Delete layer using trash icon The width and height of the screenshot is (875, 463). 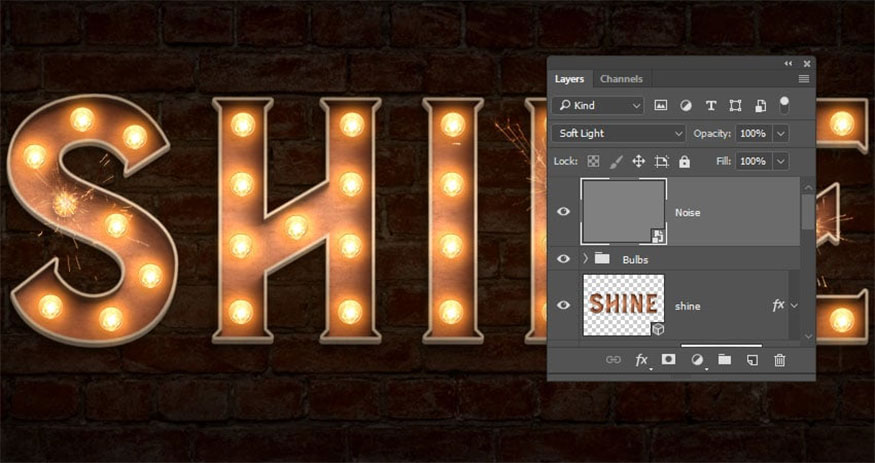[x=780, y=359]
